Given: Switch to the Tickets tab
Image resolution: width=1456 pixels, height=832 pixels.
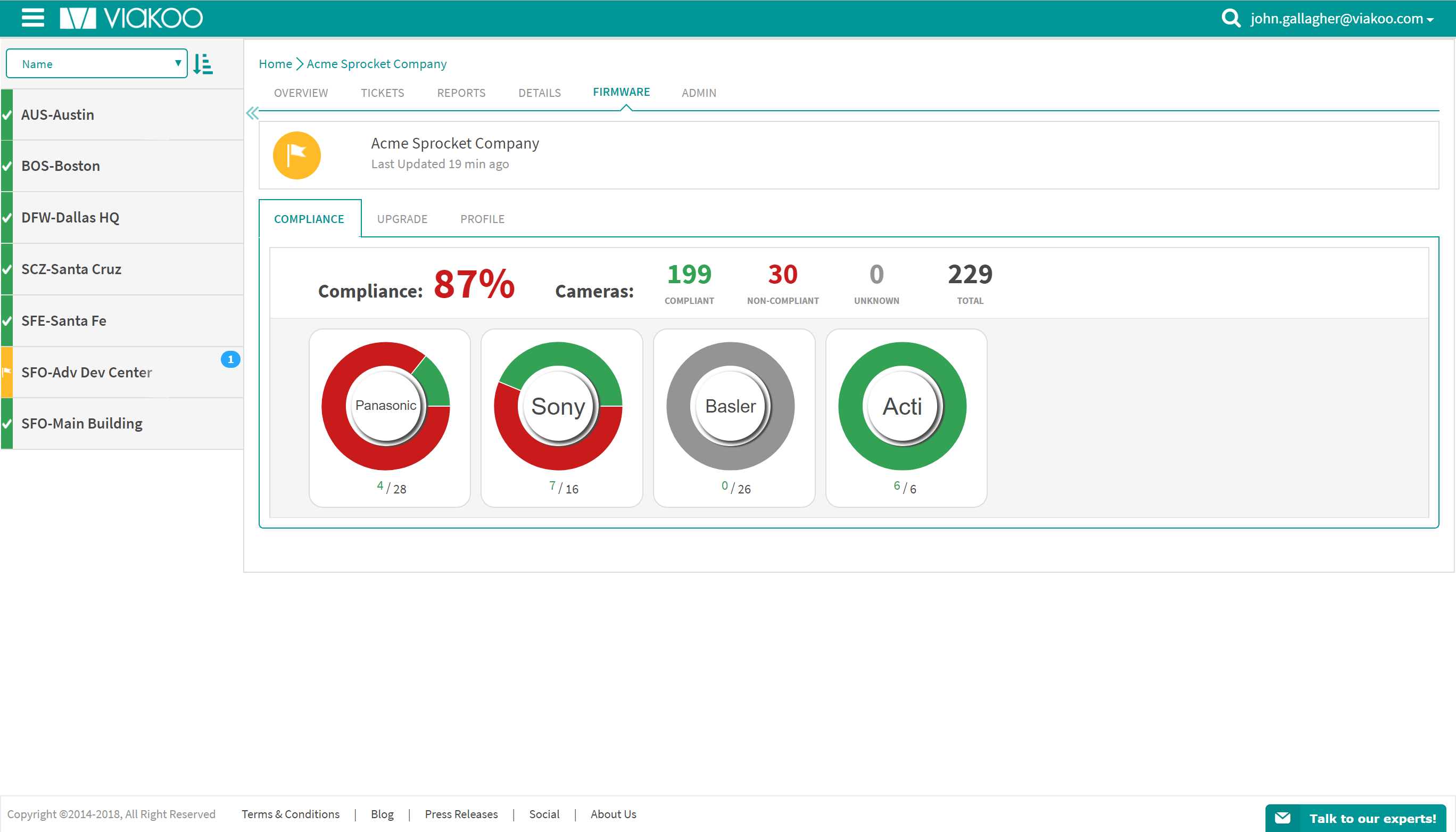Looking at the screenshot, I should (x=382, y=93).
